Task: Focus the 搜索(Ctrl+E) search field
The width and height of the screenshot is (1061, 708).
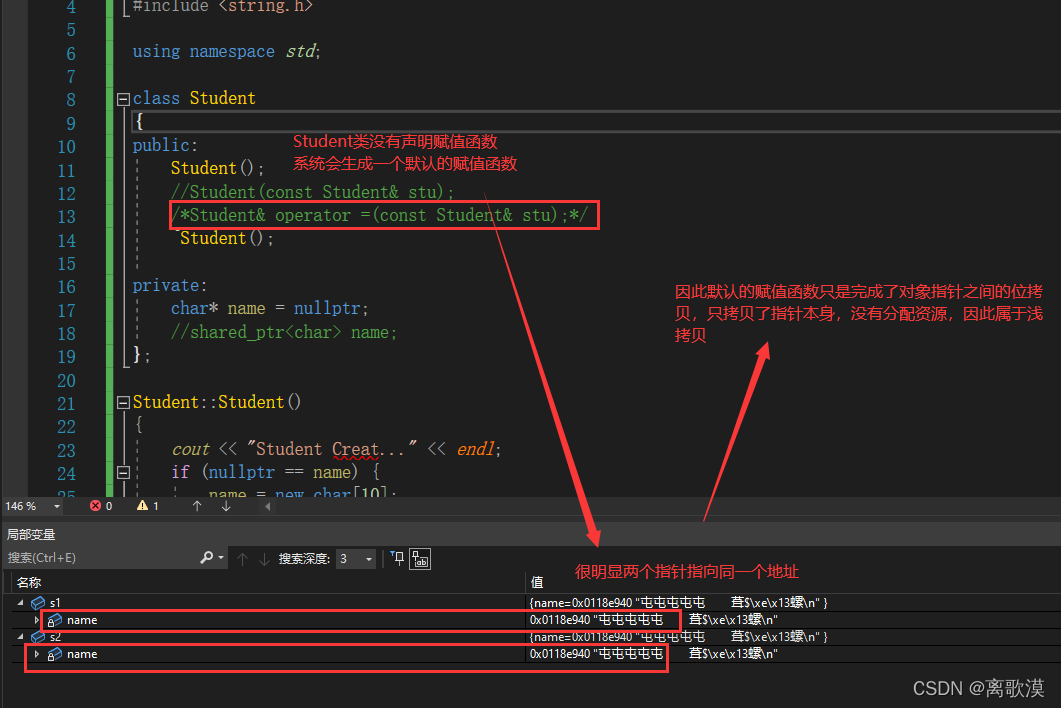Action: click(101, 558)
